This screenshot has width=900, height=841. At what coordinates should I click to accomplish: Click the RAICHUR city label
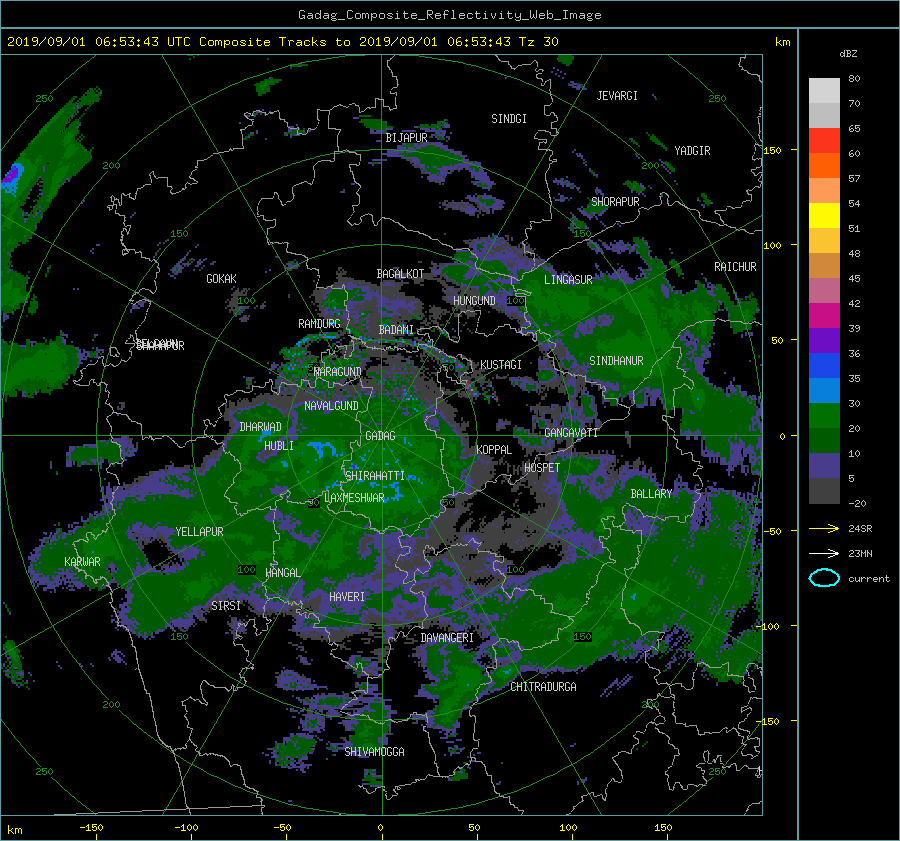pyautogui.click(x=735, y=267)
